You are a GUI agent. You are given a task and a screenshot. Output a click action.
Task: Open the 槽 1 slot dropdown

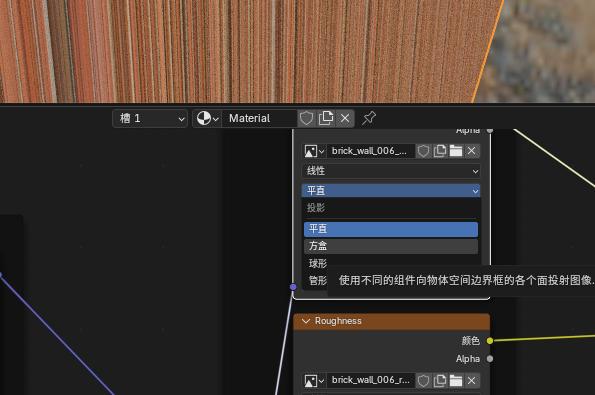click(150, 118)
